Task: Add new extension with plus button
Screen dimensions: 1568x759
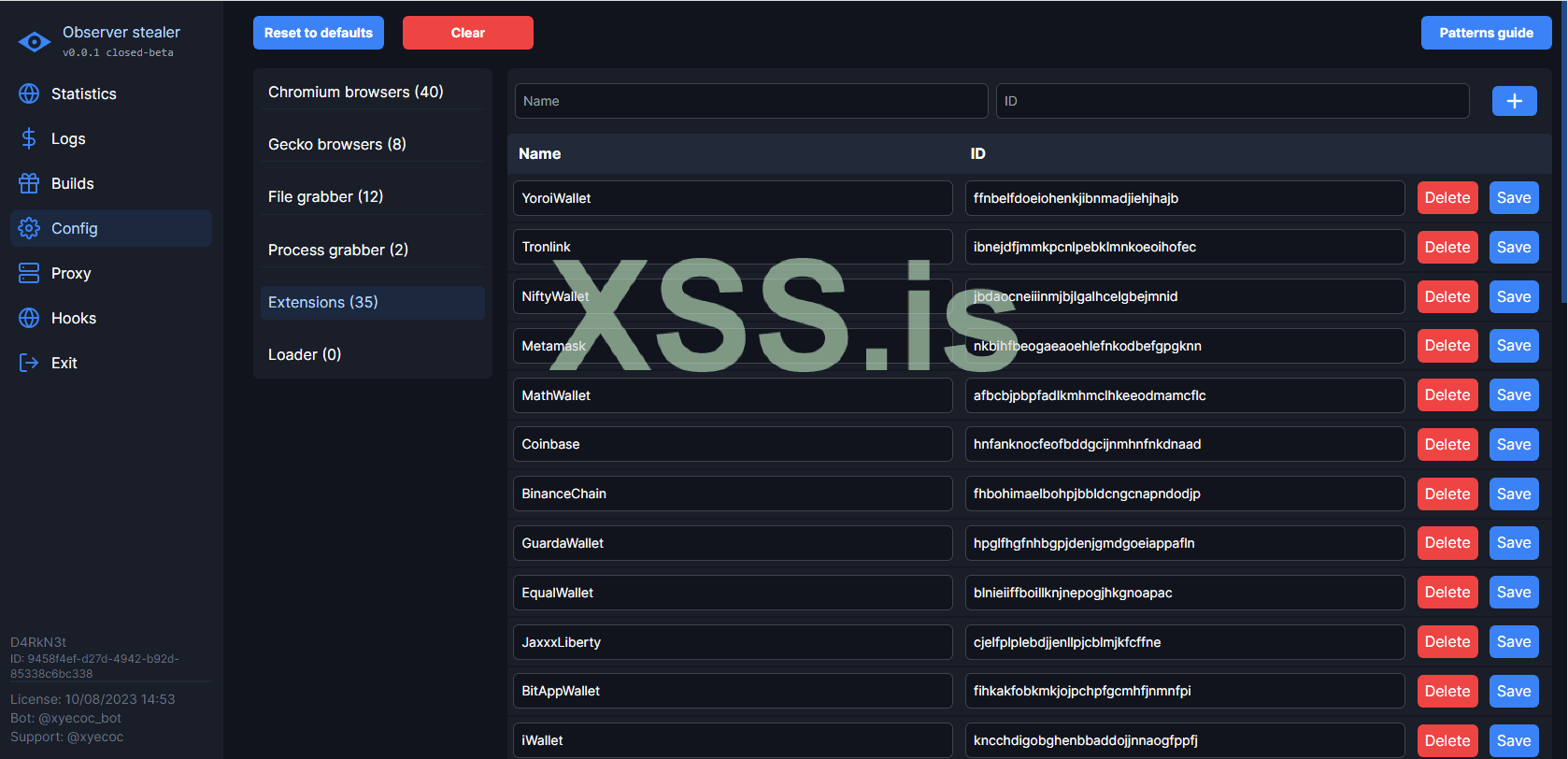Action: point(1515,101)
